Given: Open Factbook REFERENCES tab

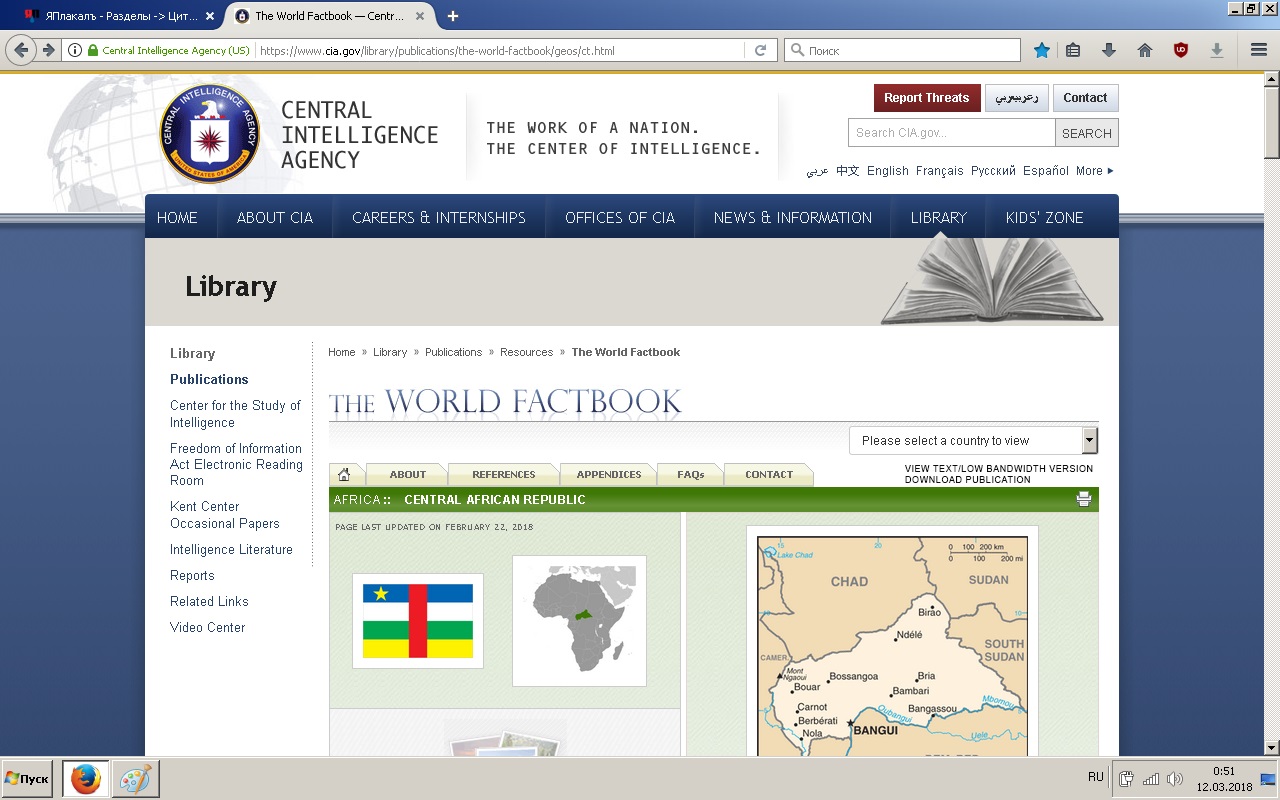Looking at the screenshot, I should point(504,474).
